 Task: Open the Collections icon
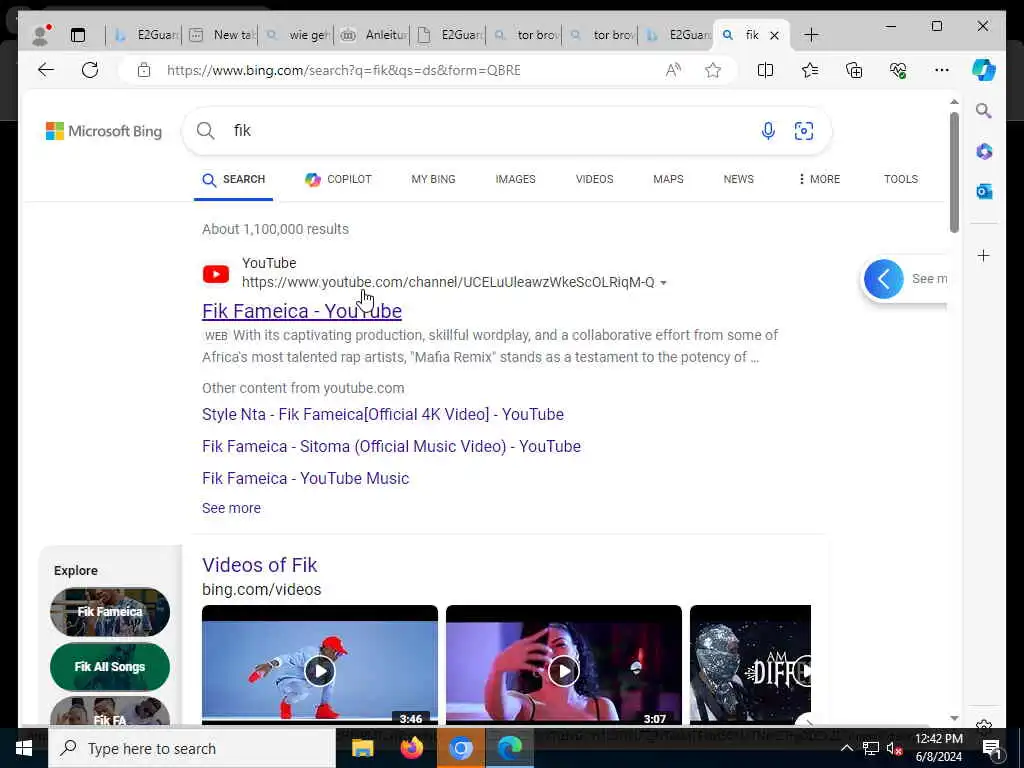click(x=854, y=70)
